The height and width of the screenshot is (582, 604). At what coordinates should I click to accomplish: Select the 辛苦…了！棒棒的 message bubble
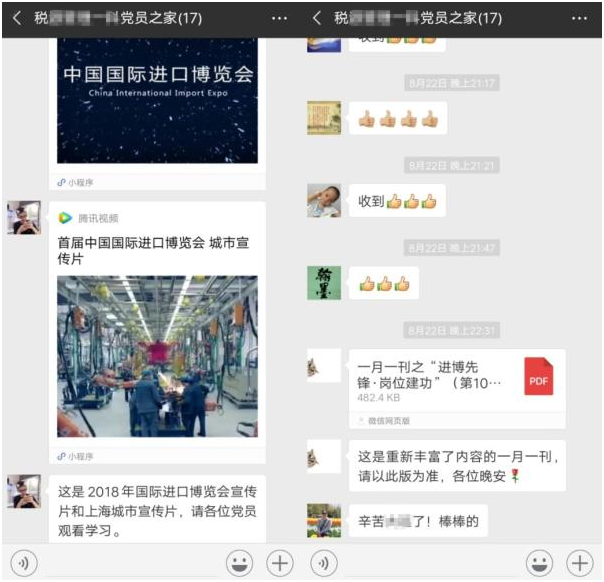point(418,521)
